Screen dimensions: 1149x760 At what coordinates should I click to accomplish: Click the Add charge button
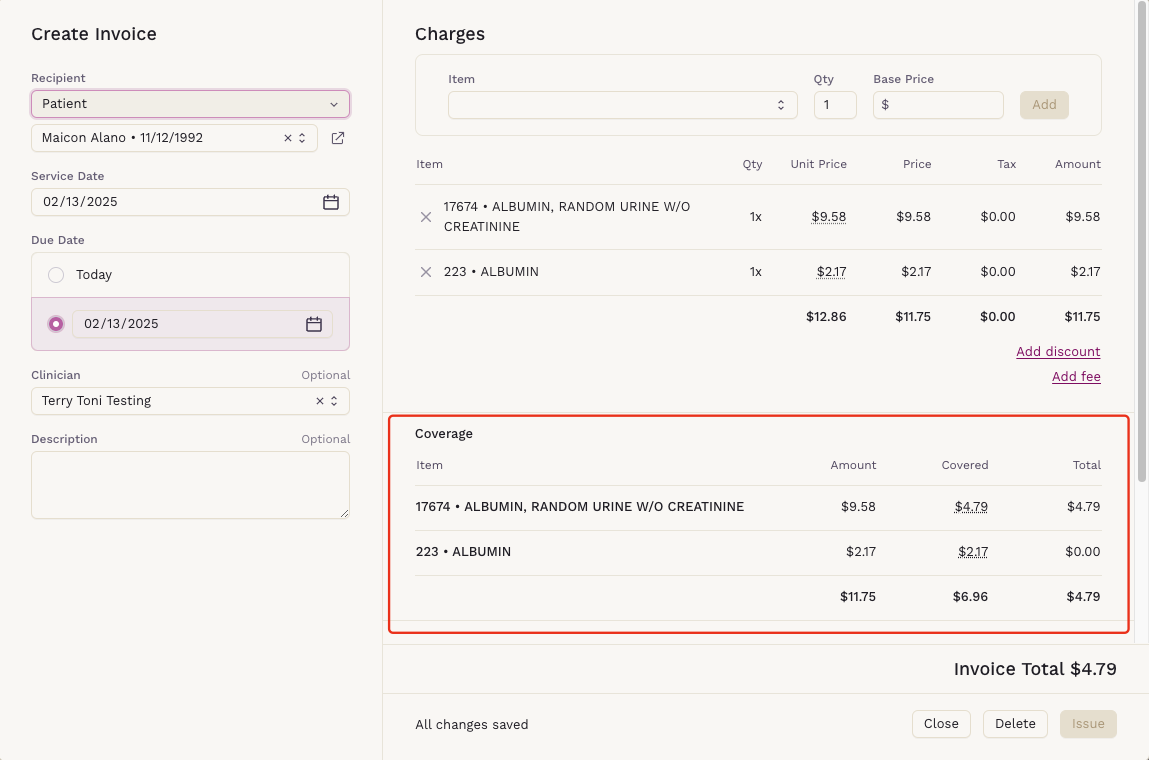click(1044, 105)
